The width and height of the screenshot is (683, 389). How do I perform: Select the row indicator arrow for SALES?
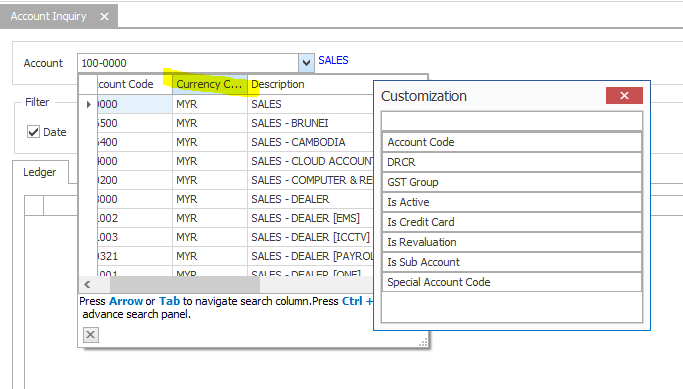[88, 104]
